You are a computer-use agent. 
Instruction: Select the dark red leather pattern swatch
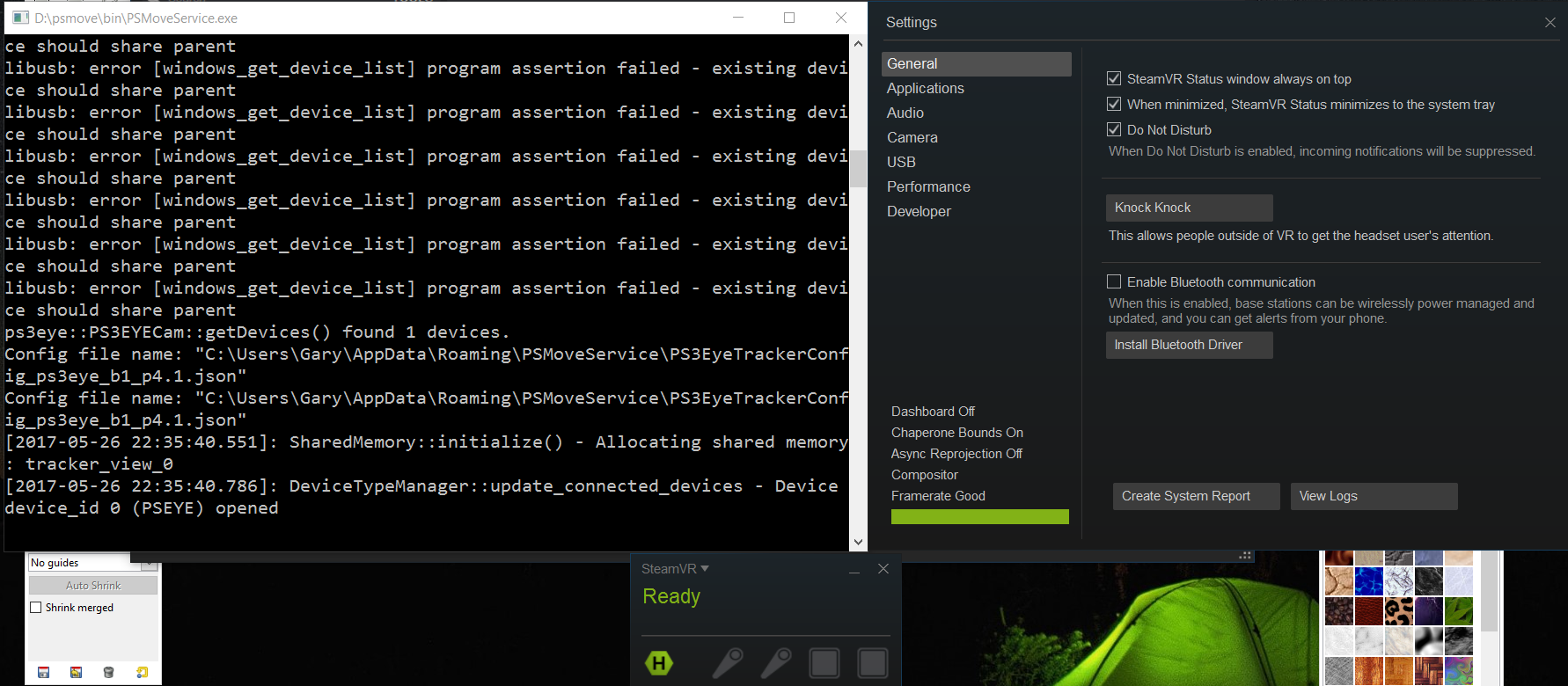[x=1369, y=611]
